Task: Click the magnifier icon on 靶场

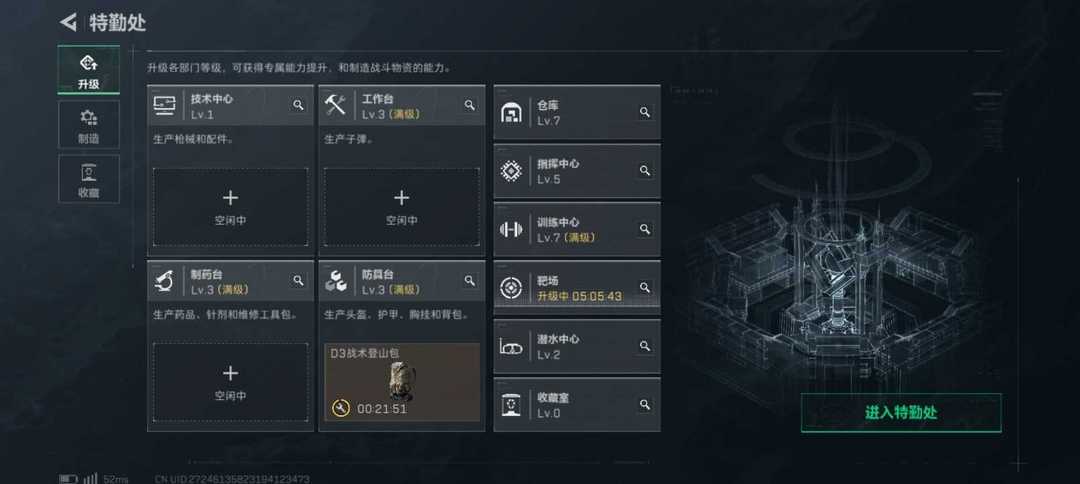Action: click(645, 287)
